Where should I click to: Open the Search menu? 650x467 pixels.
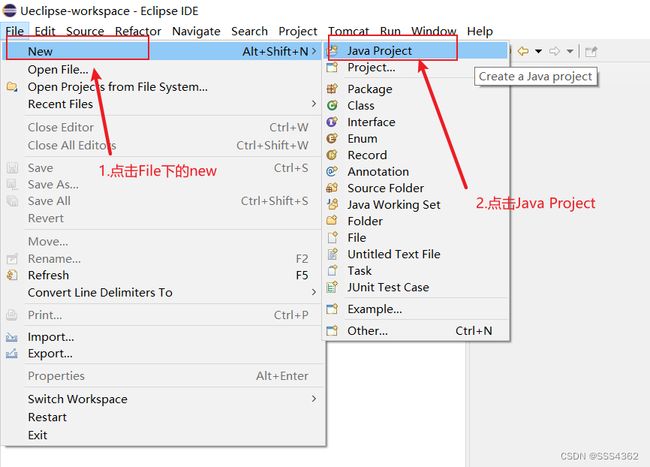pyautogui.click(x=249, y=31)
